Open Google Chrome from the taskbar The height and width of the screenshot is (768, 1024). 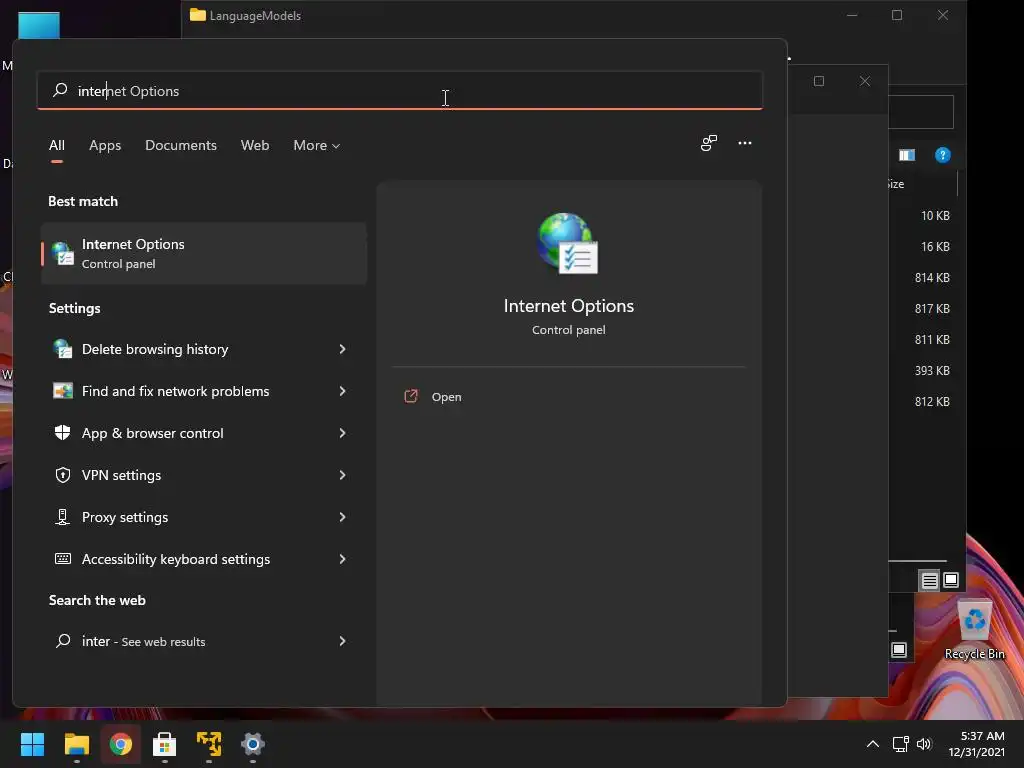click(x=121, y=744)
